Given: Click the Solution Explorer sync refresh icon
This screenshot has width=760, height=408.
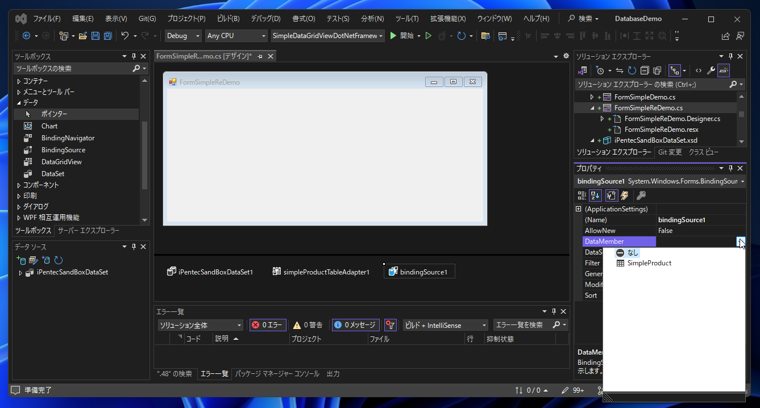Looking at the screenshot, I should pos(632,71).
